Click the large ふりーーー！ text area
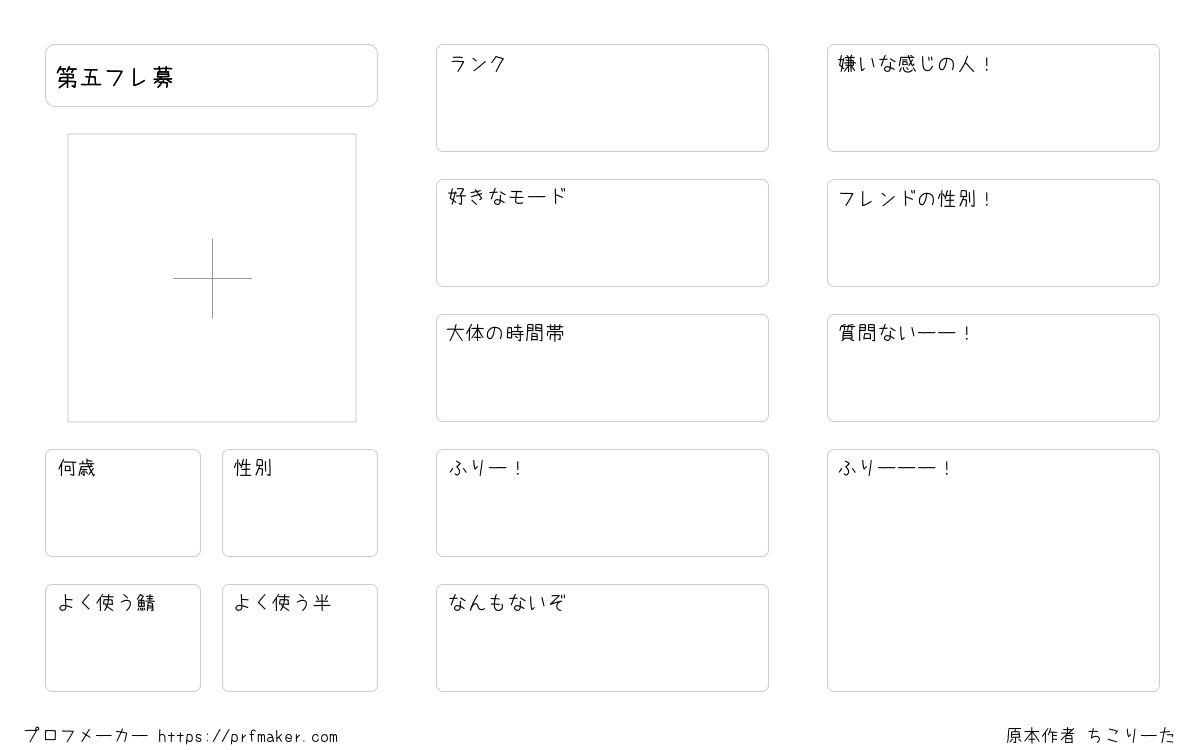 coord(993,570)
